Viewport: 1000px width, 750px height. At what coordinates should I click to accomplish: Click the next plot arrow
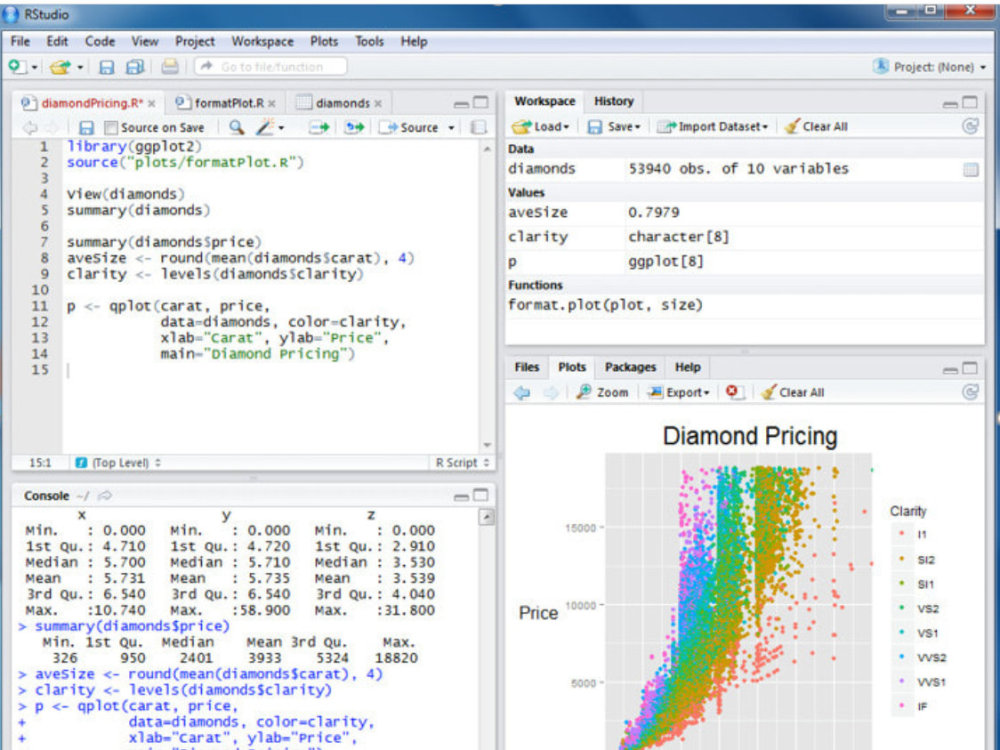550,392
